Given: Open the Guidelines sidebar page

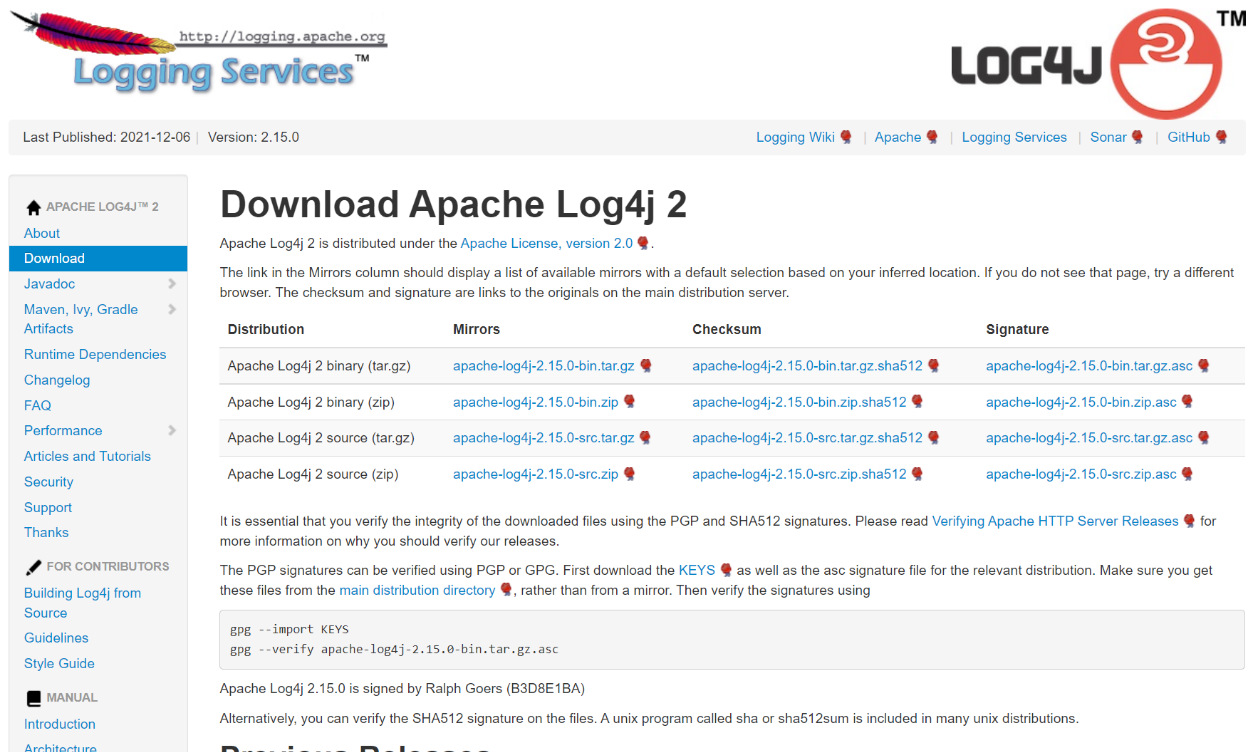Looking at the screenshot, I should (x=56, y=638).
